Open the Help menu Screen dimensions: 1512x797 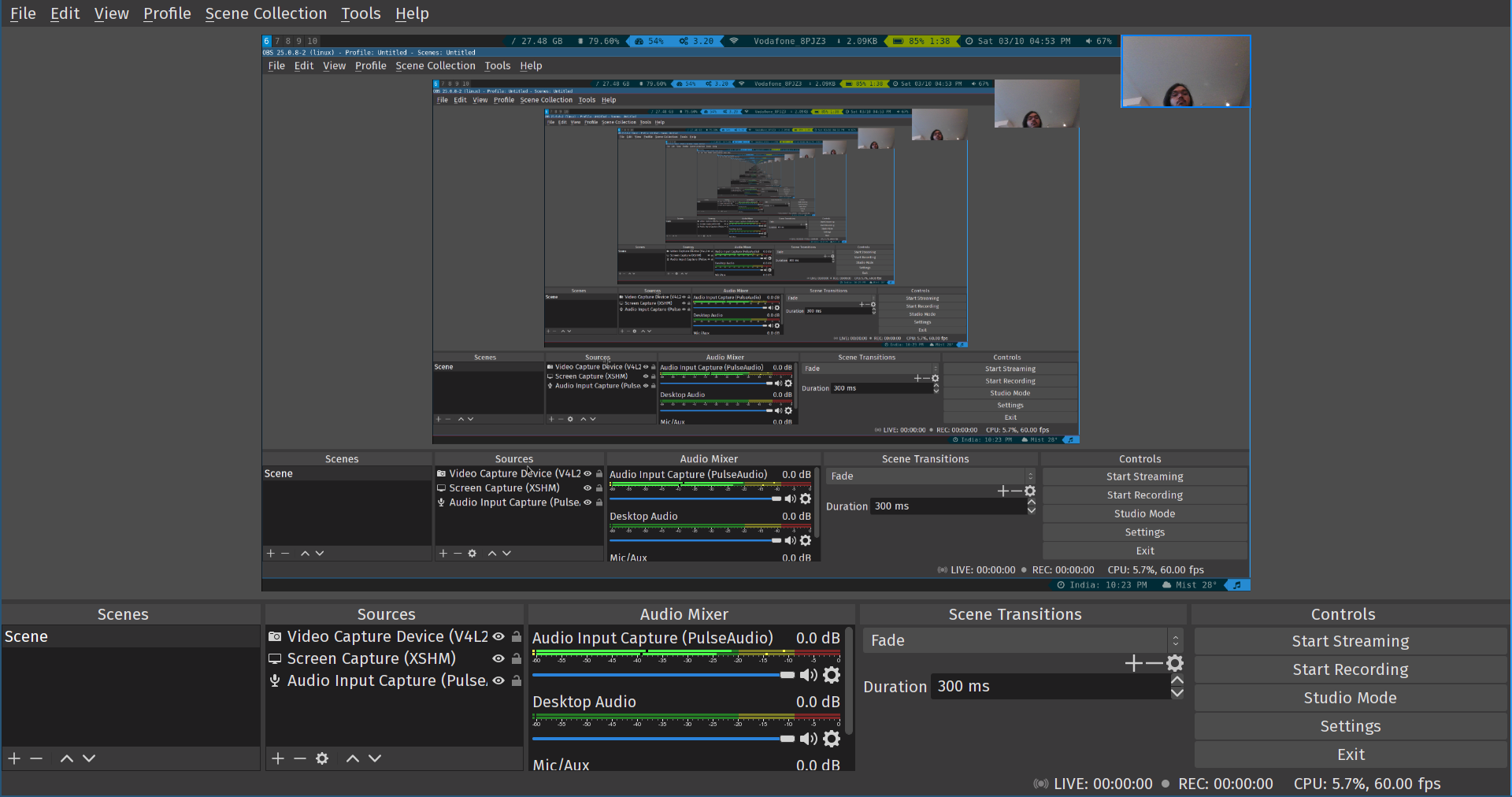coord(412,13)
